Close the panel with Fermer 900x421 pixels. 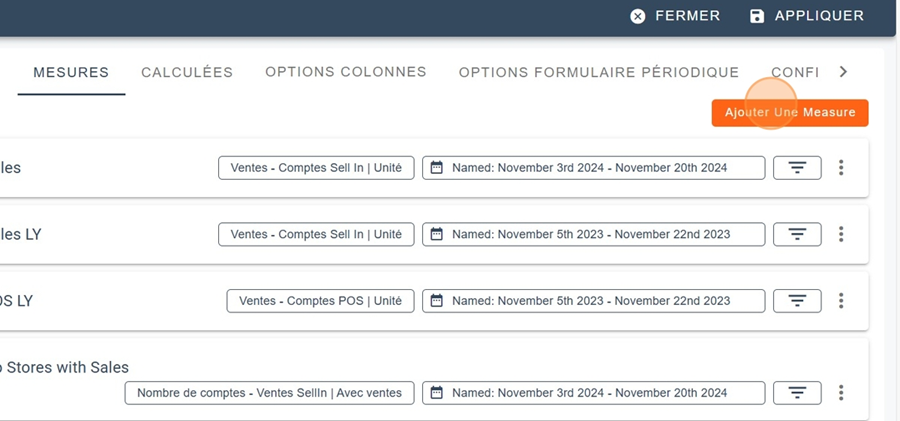[x=675, y=16]
